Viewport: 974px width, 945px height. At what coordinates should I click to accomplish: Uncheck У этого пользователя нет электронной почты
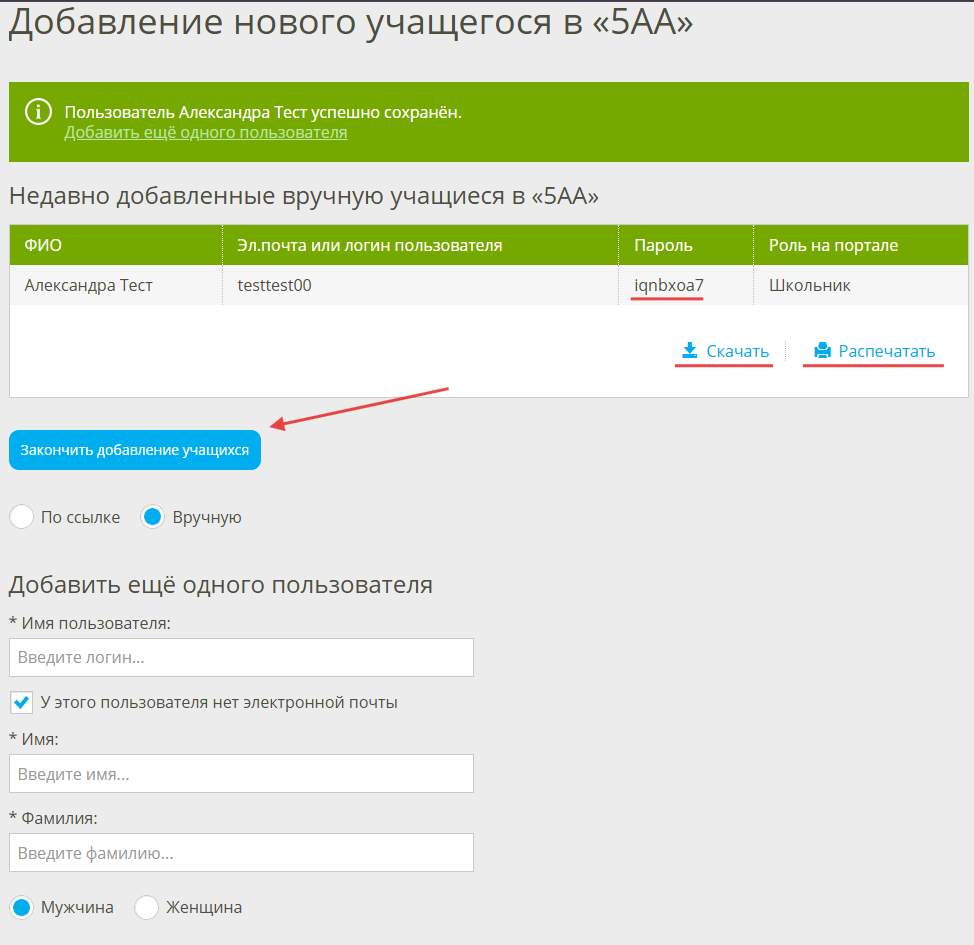coord(22,703)
